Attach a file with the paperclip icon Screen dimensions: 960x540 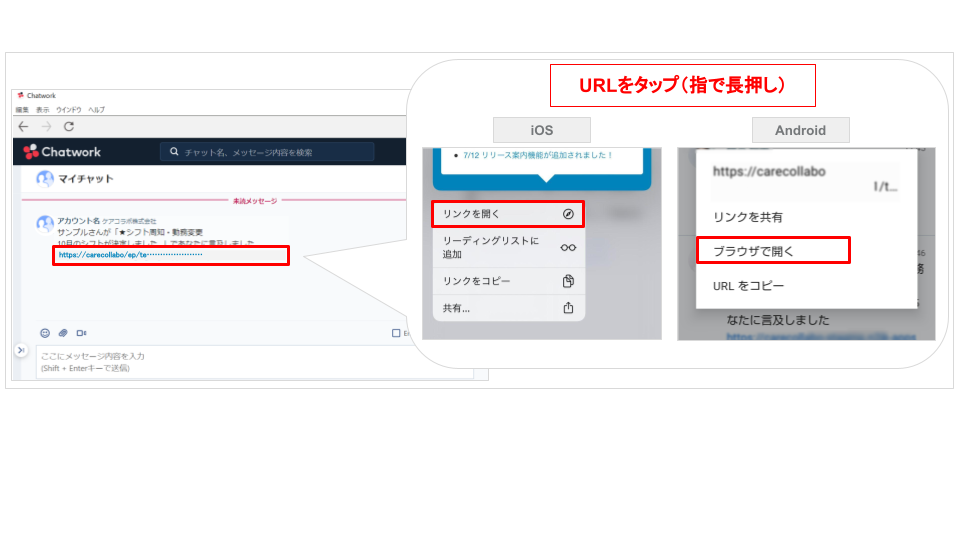[63, 333]
